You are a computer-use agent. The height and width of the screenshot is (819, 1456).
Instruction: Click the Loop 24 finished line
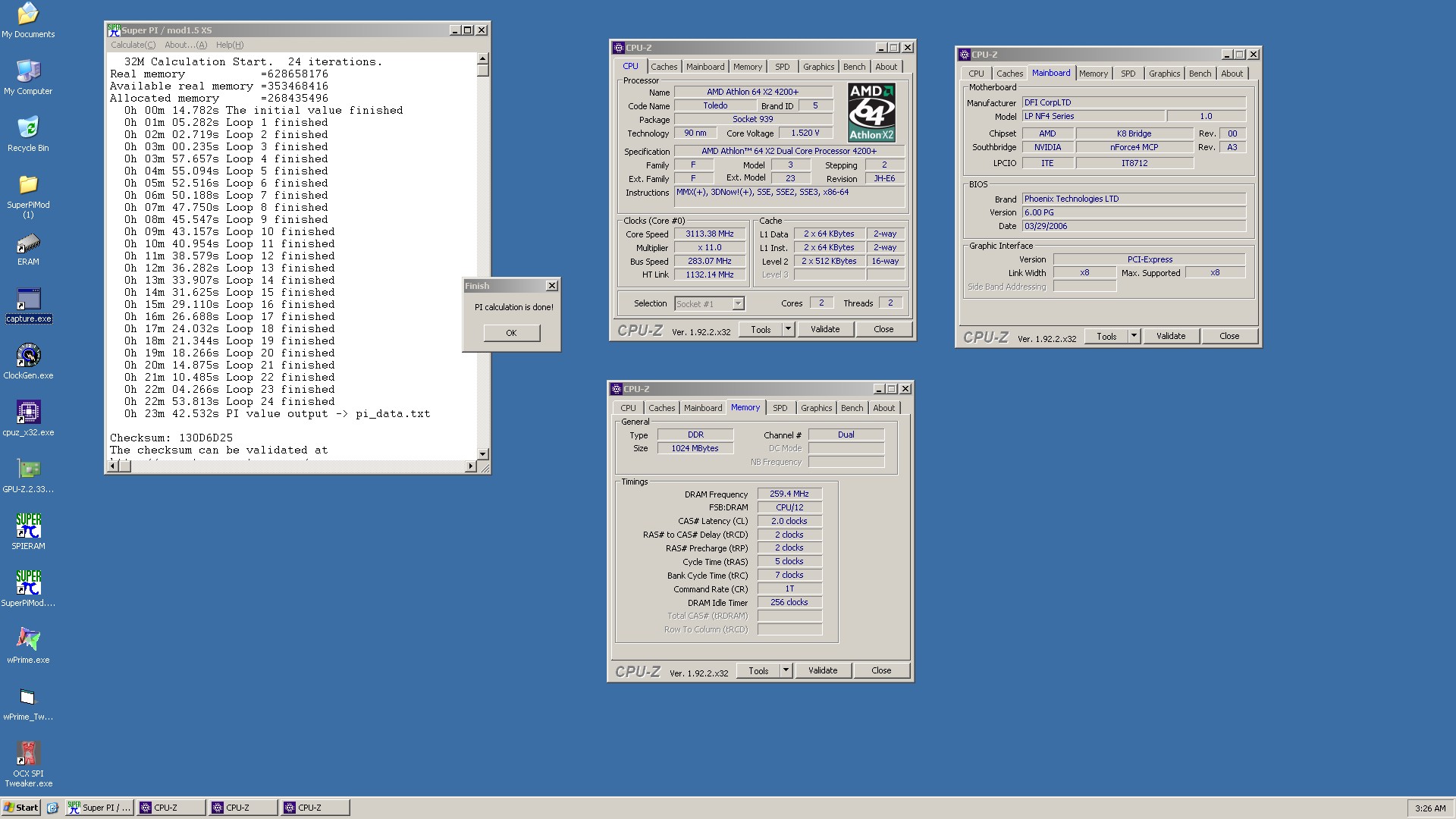pos(230,401)
